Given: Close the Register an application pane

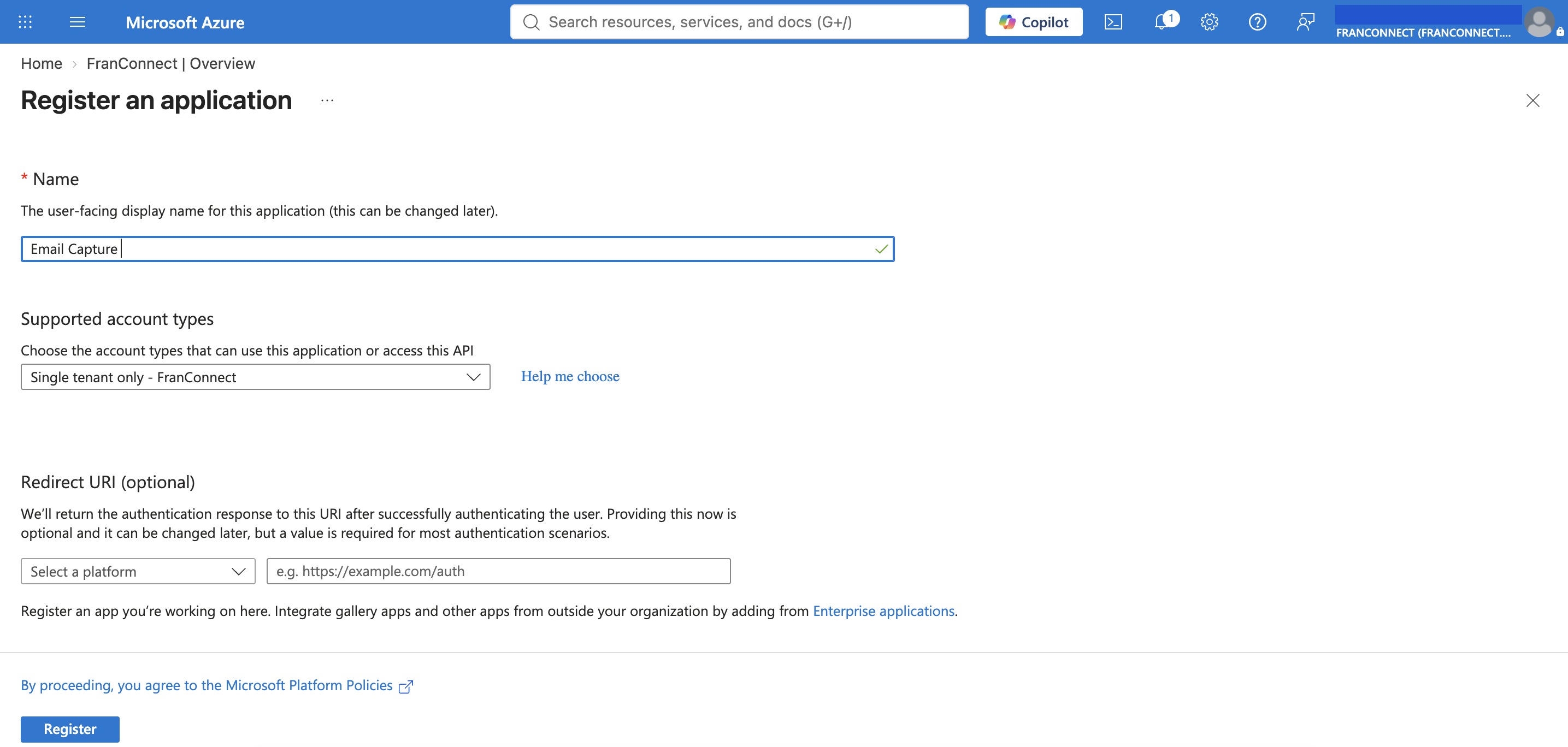Looking at the screenshot, I should click(x=1532, y=101).
